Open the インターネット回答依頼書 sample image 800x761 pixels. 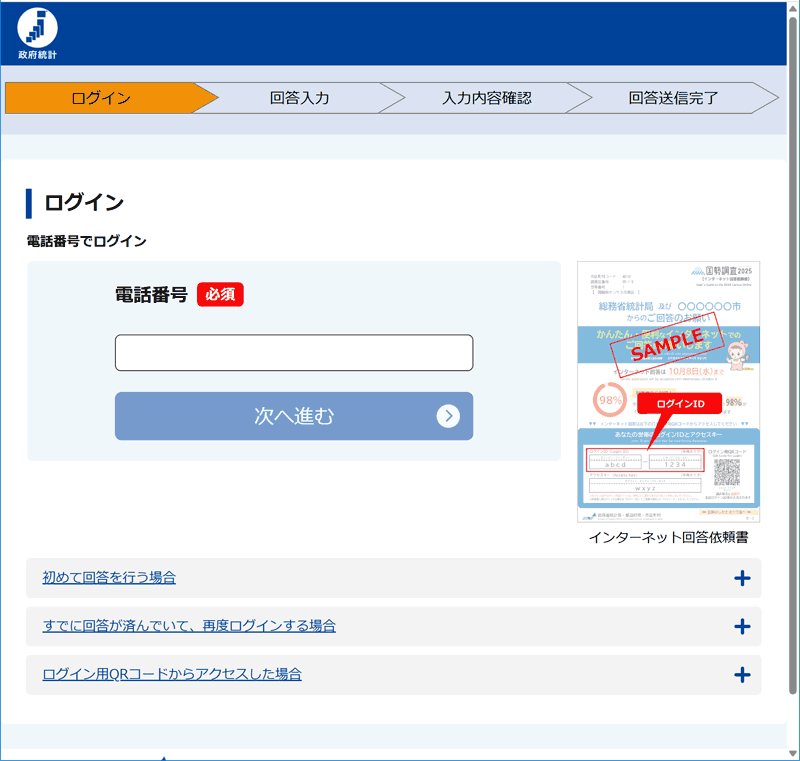coord(668,392)
